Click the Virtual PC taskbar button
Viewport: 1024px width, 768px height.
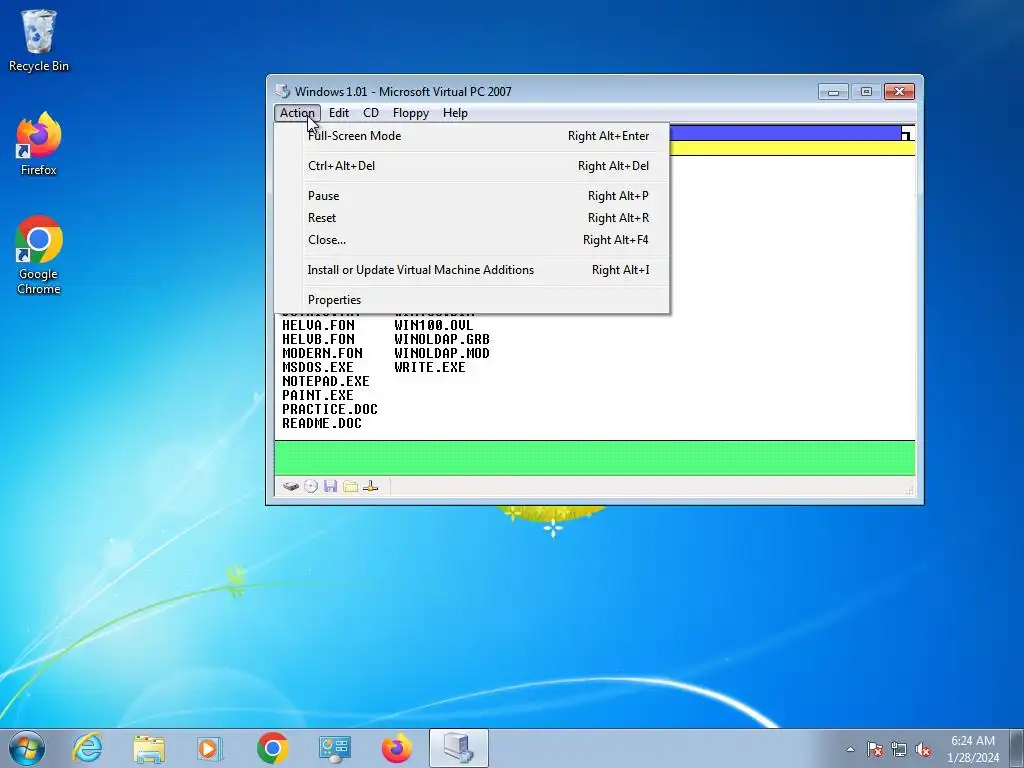coord(458,748)
